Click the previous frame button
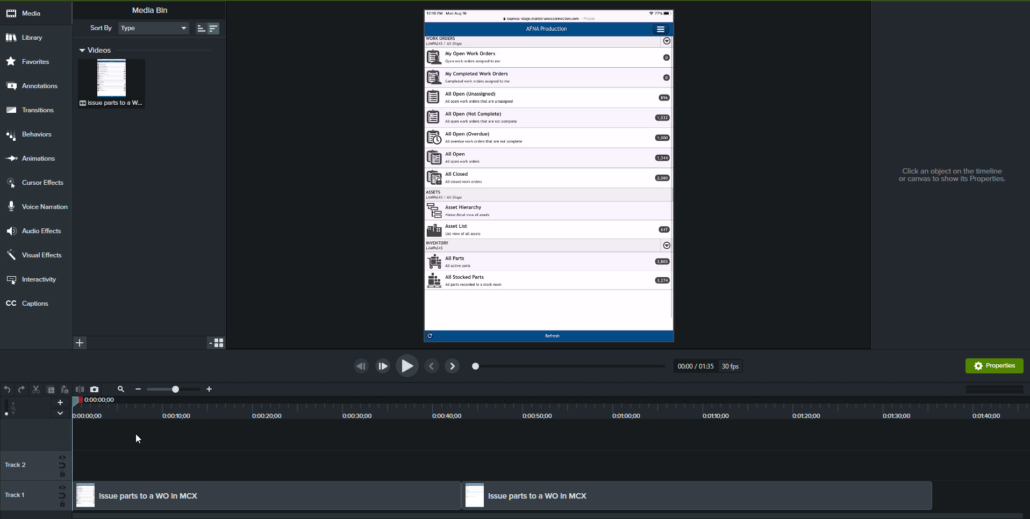The image size is (1030, 519). tap(361, 366)
